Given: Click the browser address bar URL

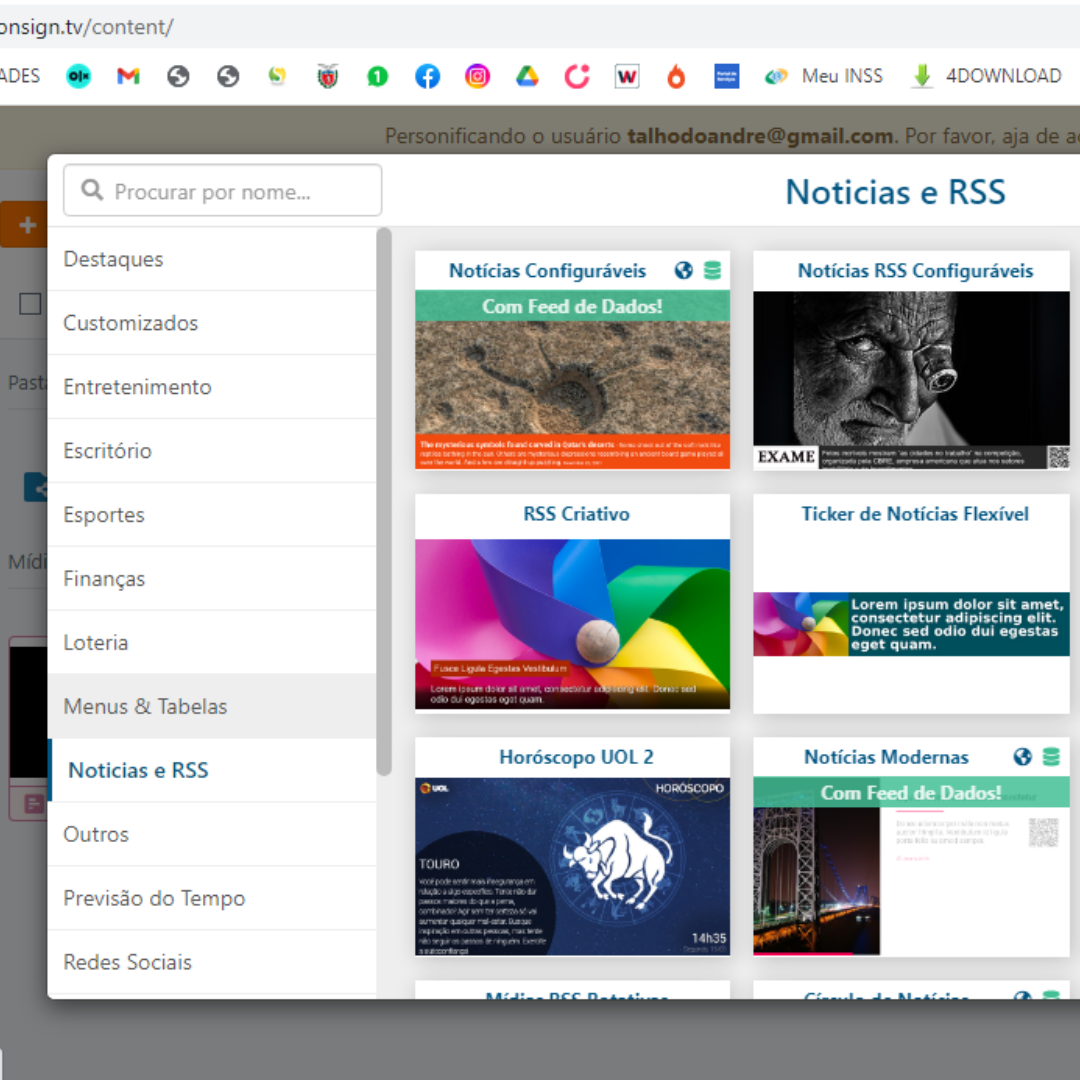Looking at the screenshot, I should click(x=86, y=27).
